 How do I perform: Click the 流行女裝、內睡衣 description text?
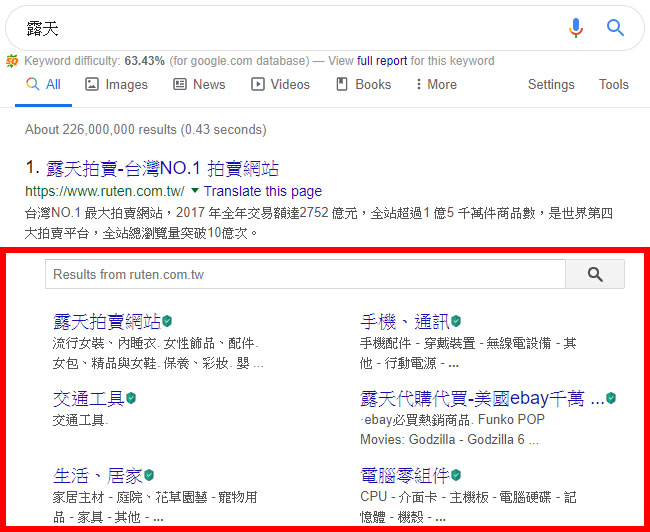(158, 353)
